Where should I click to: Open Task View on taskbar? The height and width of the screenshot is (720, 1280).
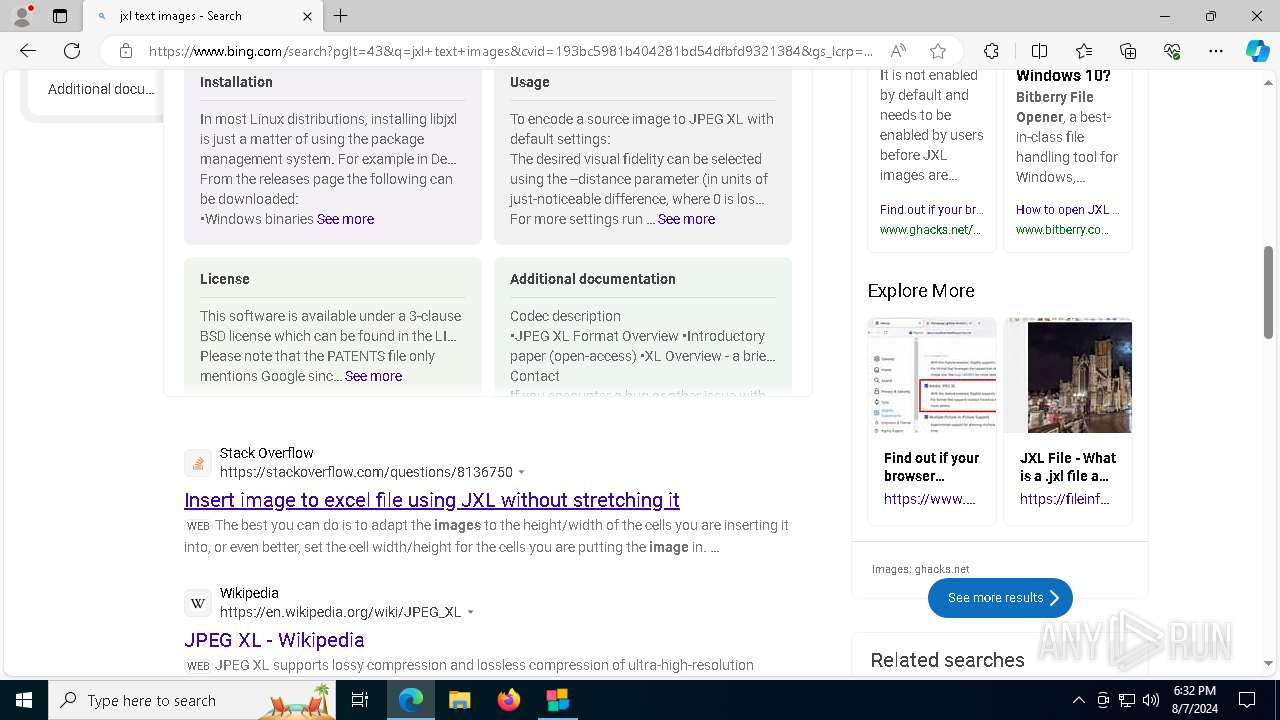360,700
